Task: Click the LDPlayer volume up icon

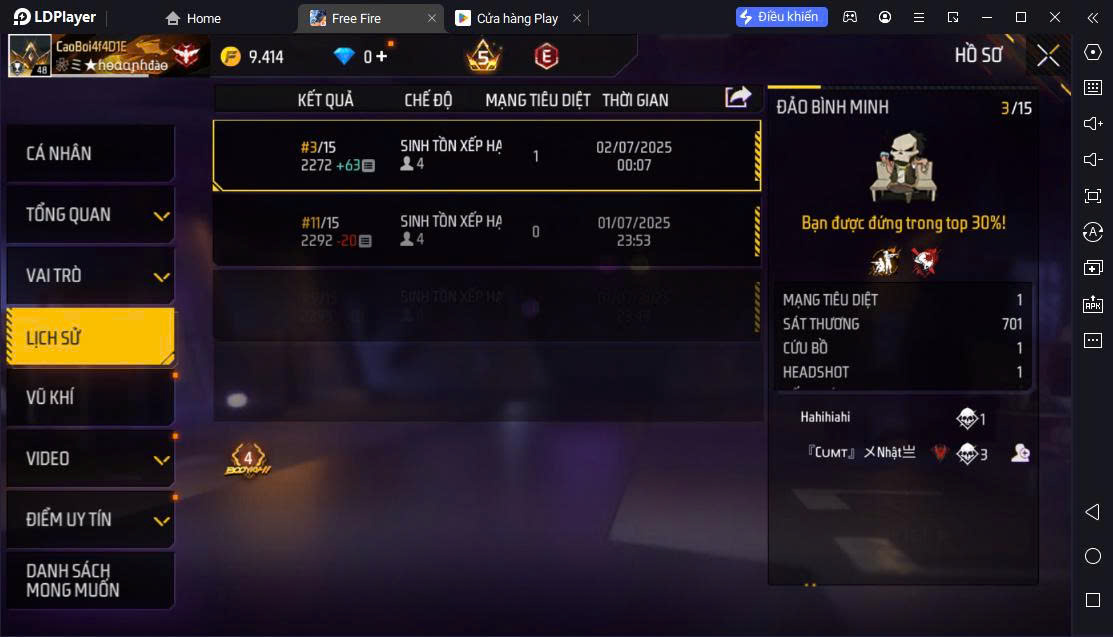Action: tap(1093, 124)
